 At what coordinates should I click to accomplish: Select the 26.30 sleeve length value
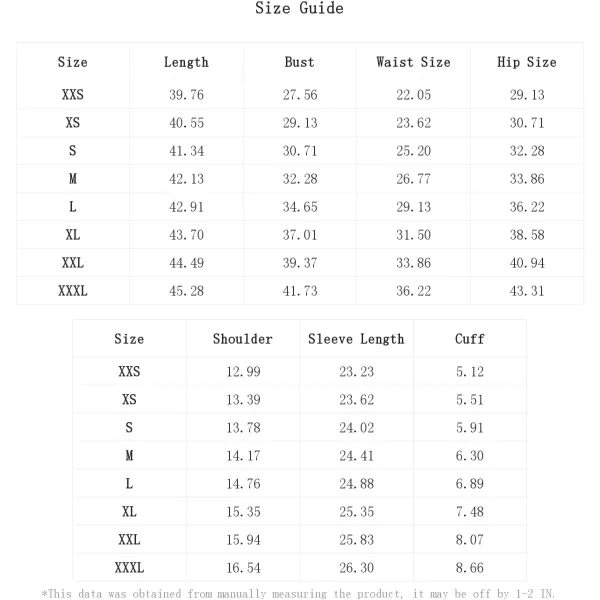tap(356, 568)
